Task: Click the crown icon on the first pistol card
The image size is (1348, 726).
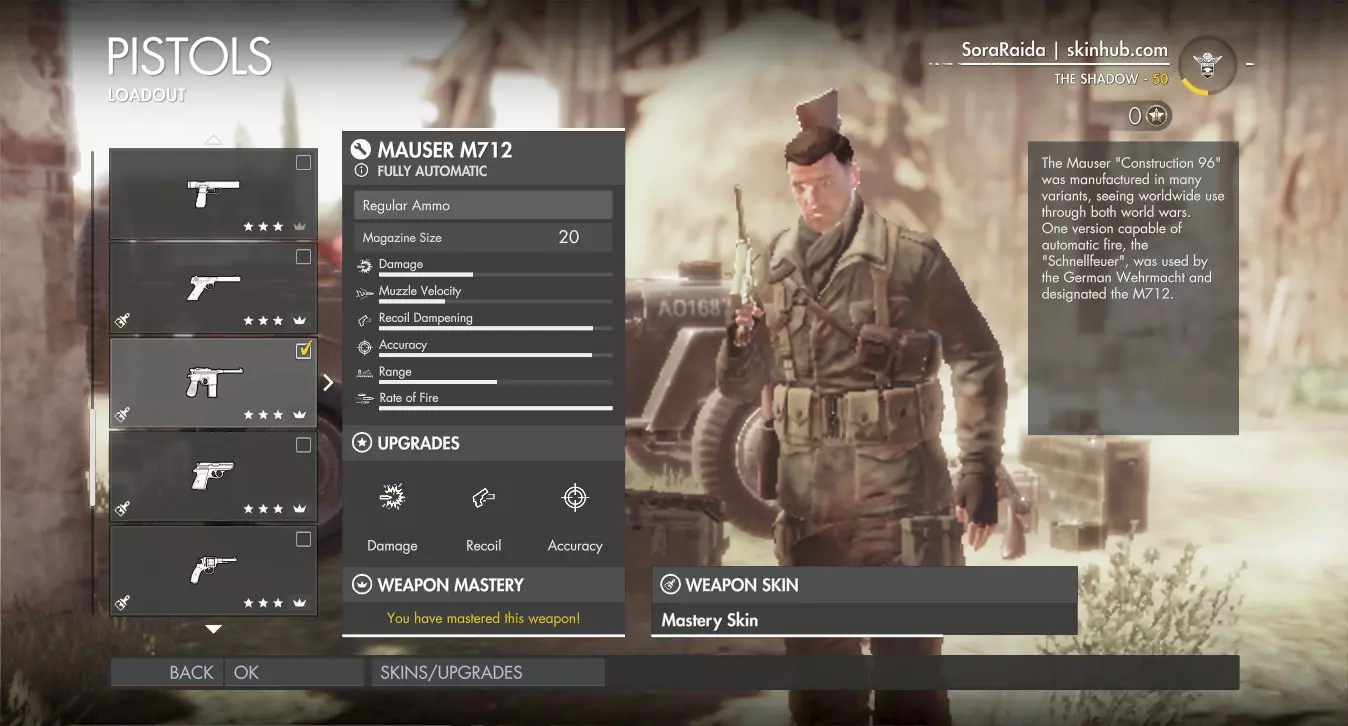Action: click(298, 227)
